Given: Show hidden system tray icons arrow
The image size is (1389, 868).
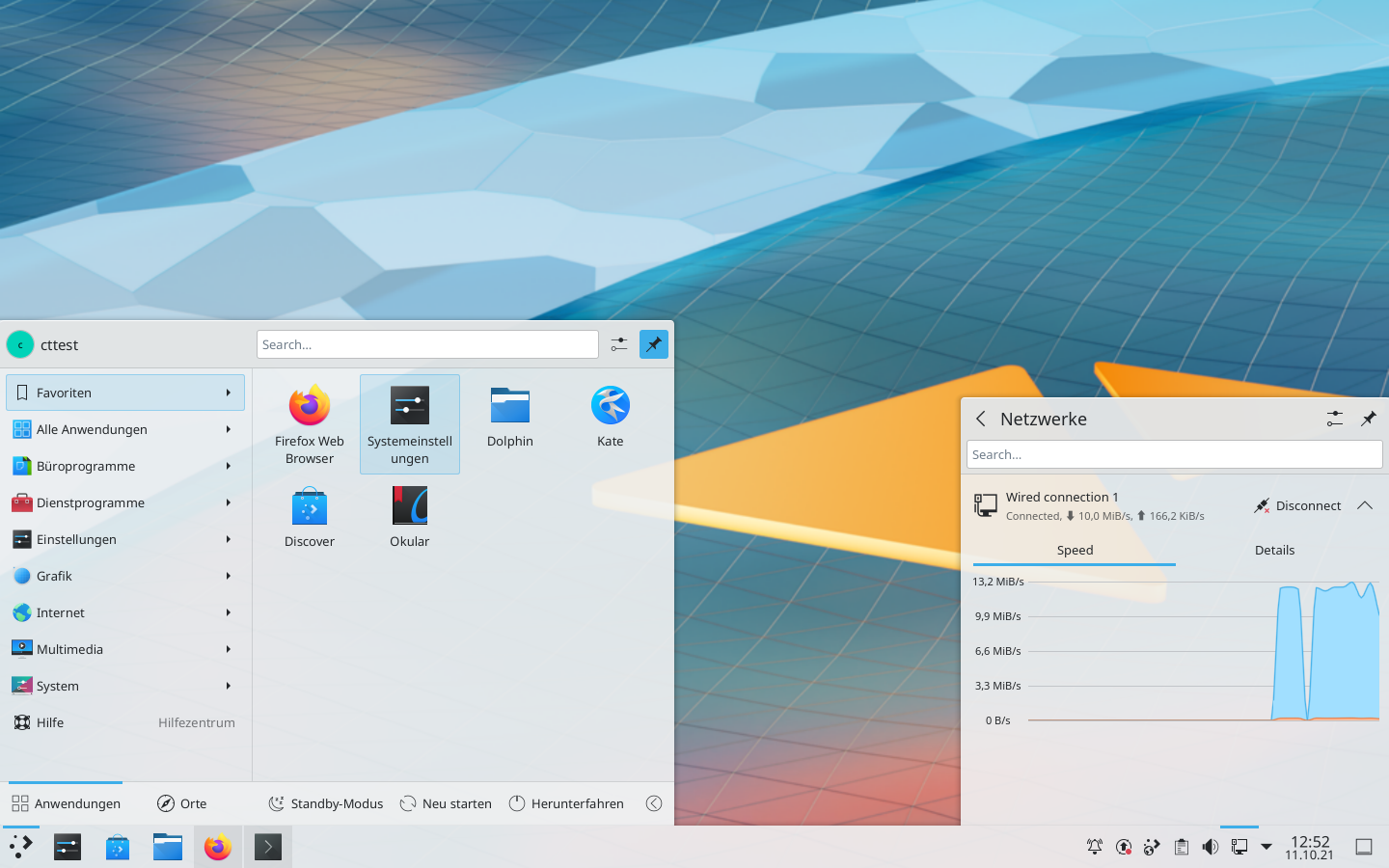Looking at the screenshot, I should (x=1266, y=847).
